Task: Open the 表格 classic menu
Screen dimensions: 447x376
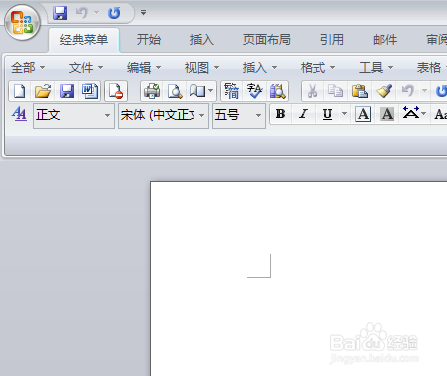Action: [x=431, y=68]
